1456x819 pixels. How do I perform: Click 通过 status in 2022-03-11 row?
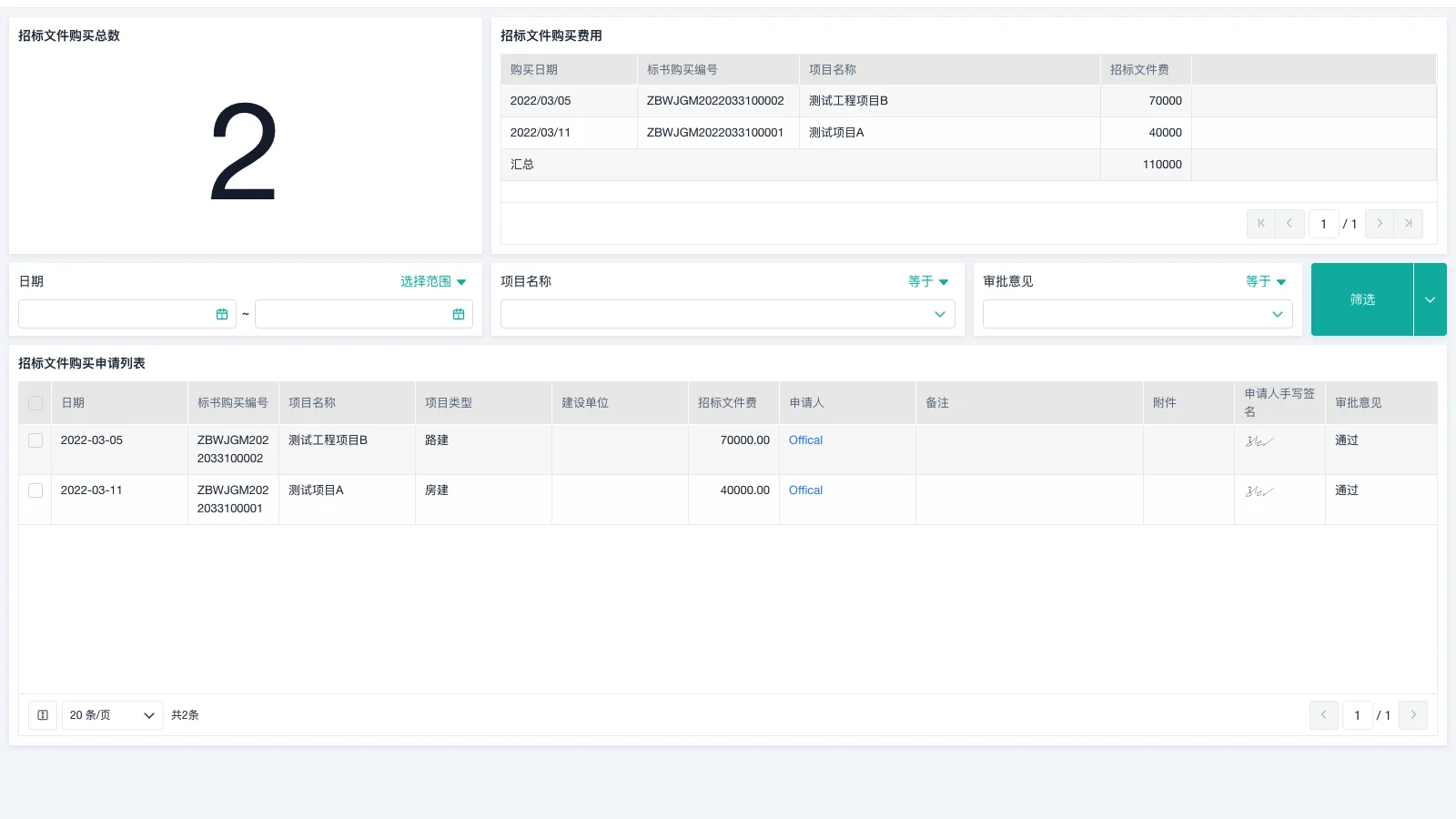click(1347, 490)
